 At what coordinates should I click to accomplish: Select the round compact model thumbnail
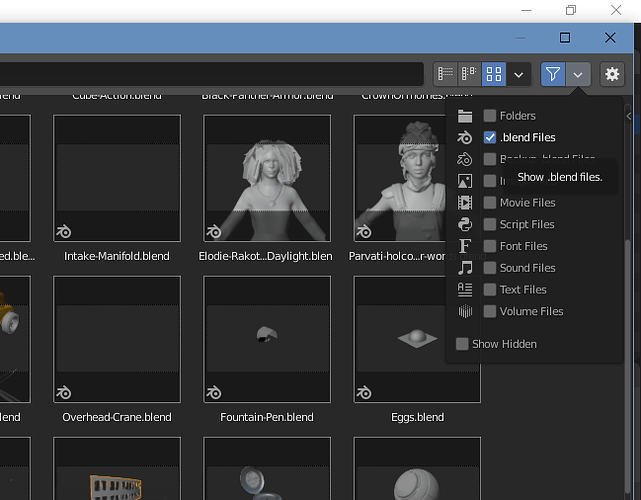click(267, 469)
